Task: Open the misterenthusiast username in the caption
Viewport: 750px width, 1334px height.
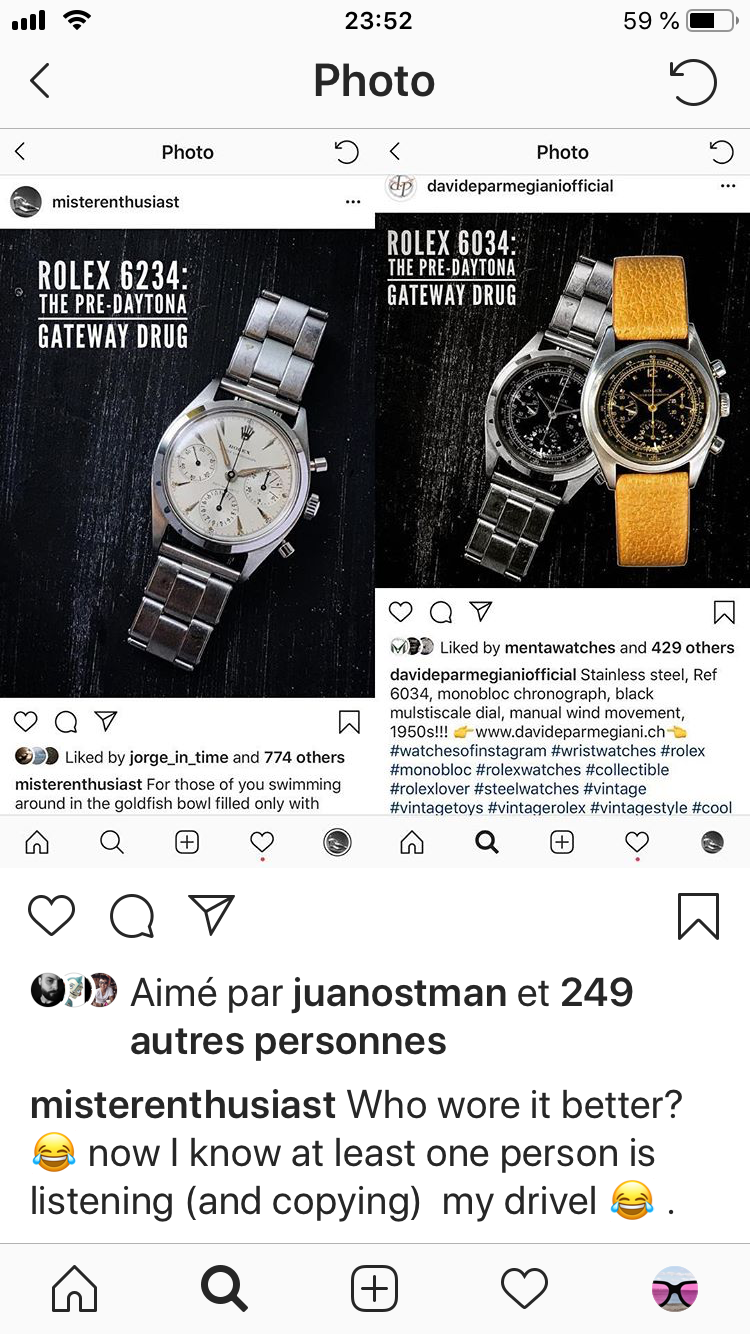Action: click(183, 1105)
